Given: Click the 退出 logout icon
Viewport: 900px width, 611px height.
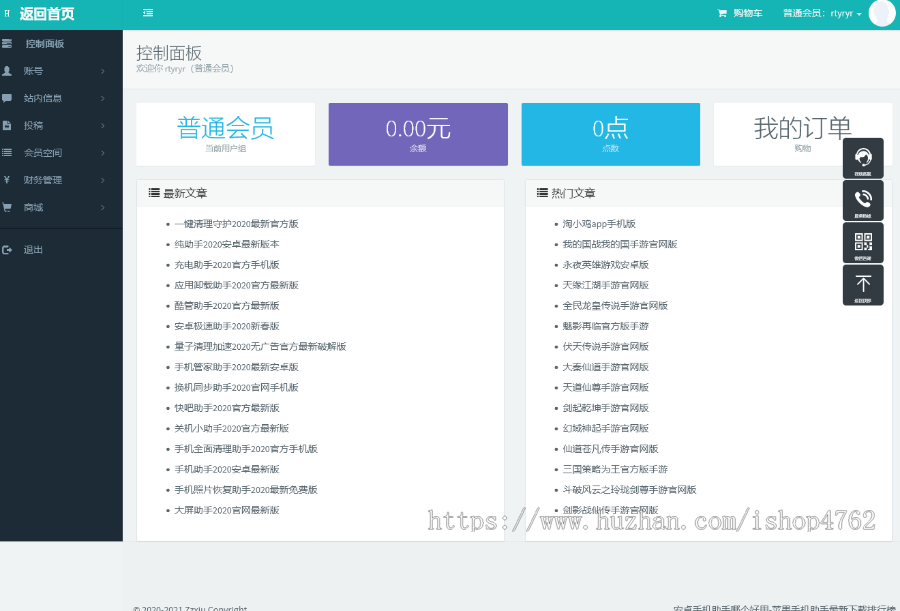Looking at the screenshot, I should pos(7,250).
